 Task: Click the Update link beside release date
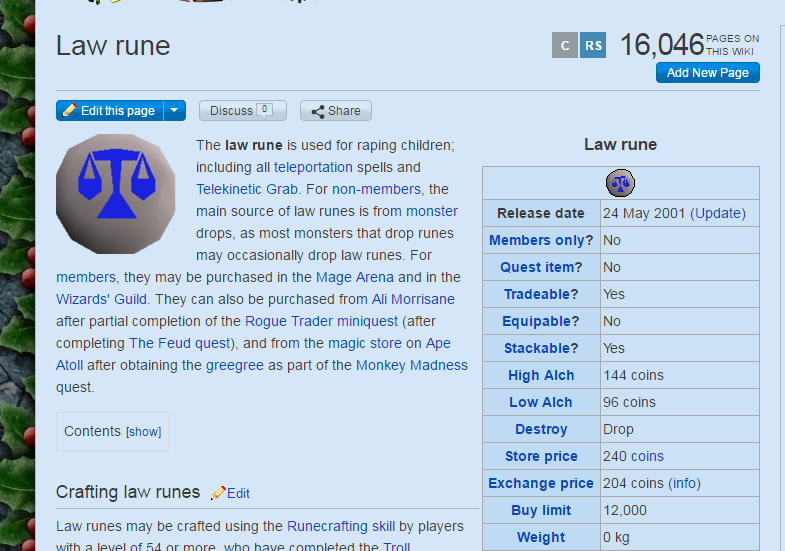point(718,213)
